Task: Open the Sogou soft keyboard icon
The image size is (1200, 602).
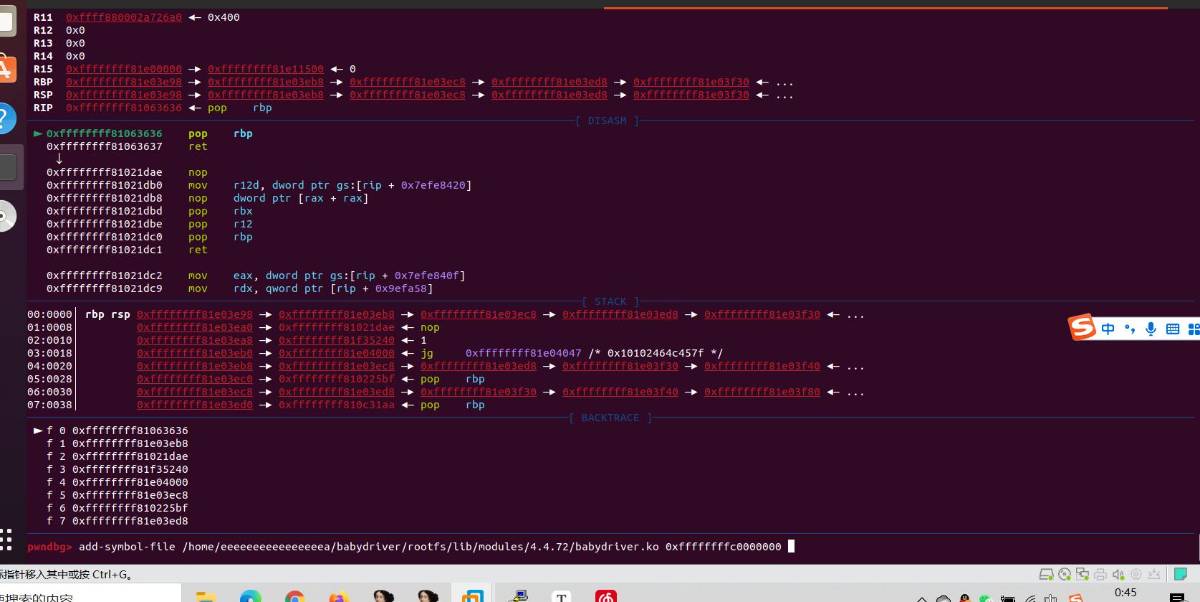Action: click(1172, 329)
